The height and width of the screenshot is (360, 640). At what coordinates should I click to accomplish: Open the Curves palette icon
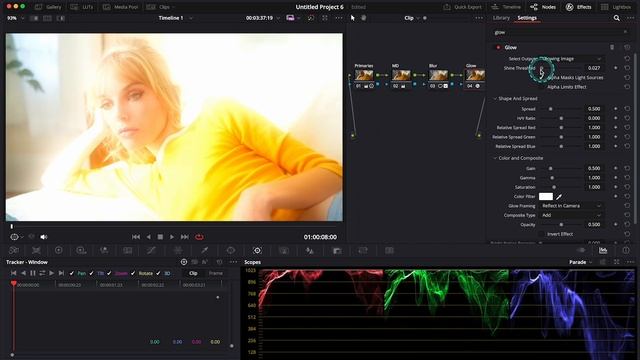(x=151, y=250)
